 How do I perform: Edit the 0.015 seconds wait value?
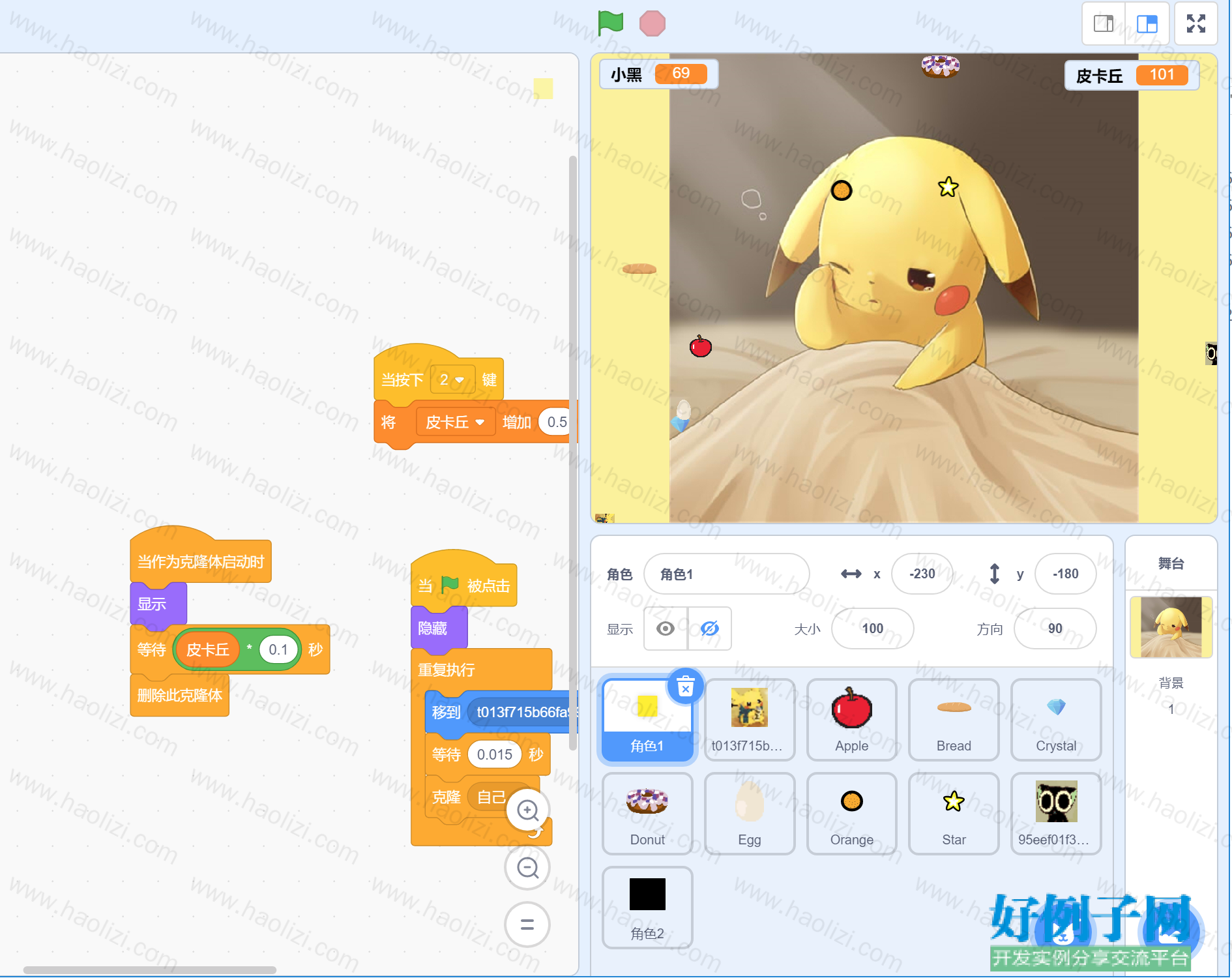[x=495, y=754]
